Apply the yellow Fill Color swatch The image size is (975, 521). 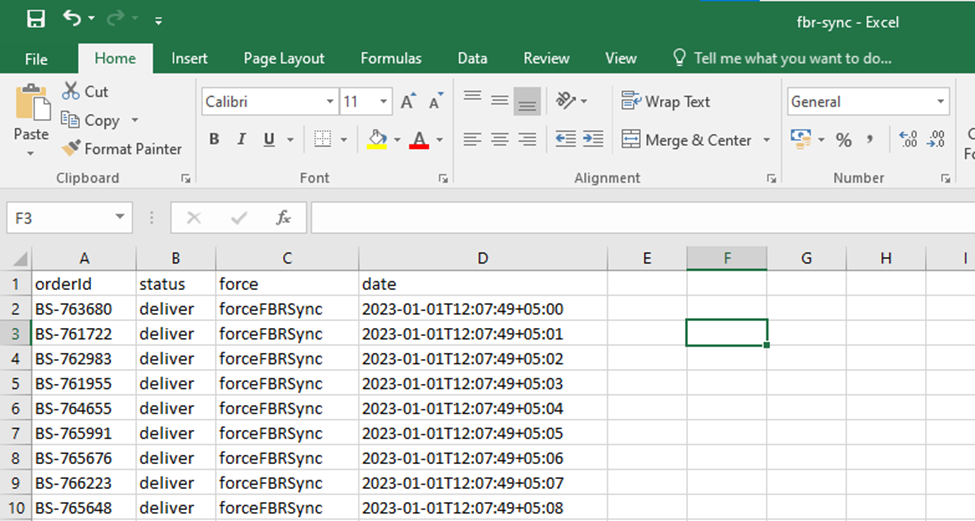tap(377, 140)
